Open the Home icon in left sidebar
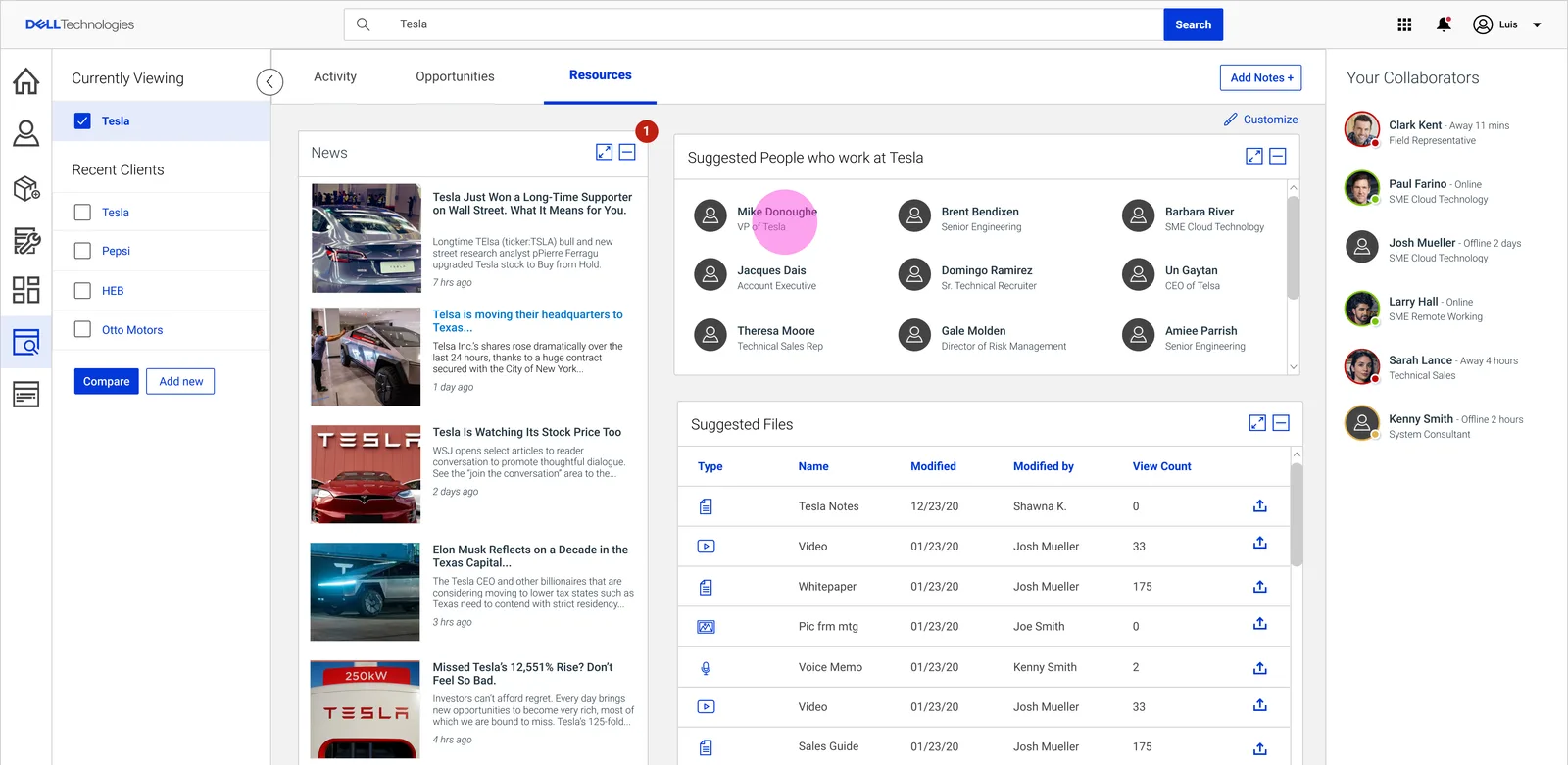 (x=26, y=80)
